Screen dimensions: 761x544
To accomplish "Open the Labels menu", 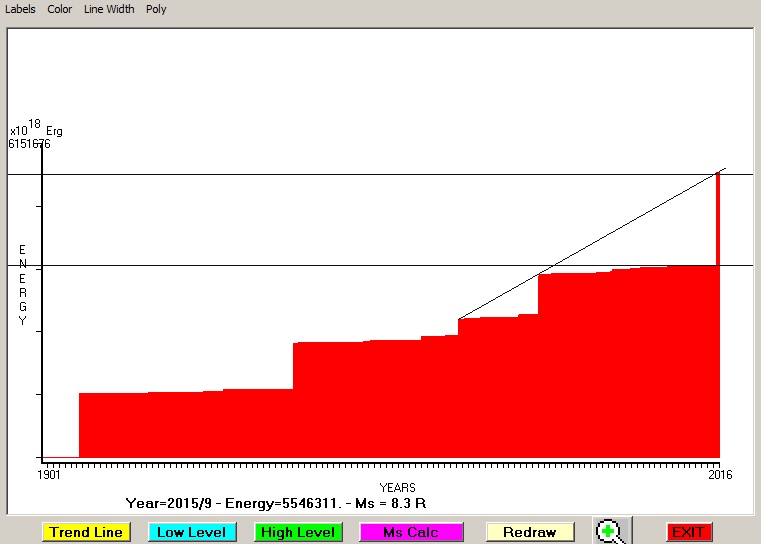I will pyautogui.click(x=20, y=9).
